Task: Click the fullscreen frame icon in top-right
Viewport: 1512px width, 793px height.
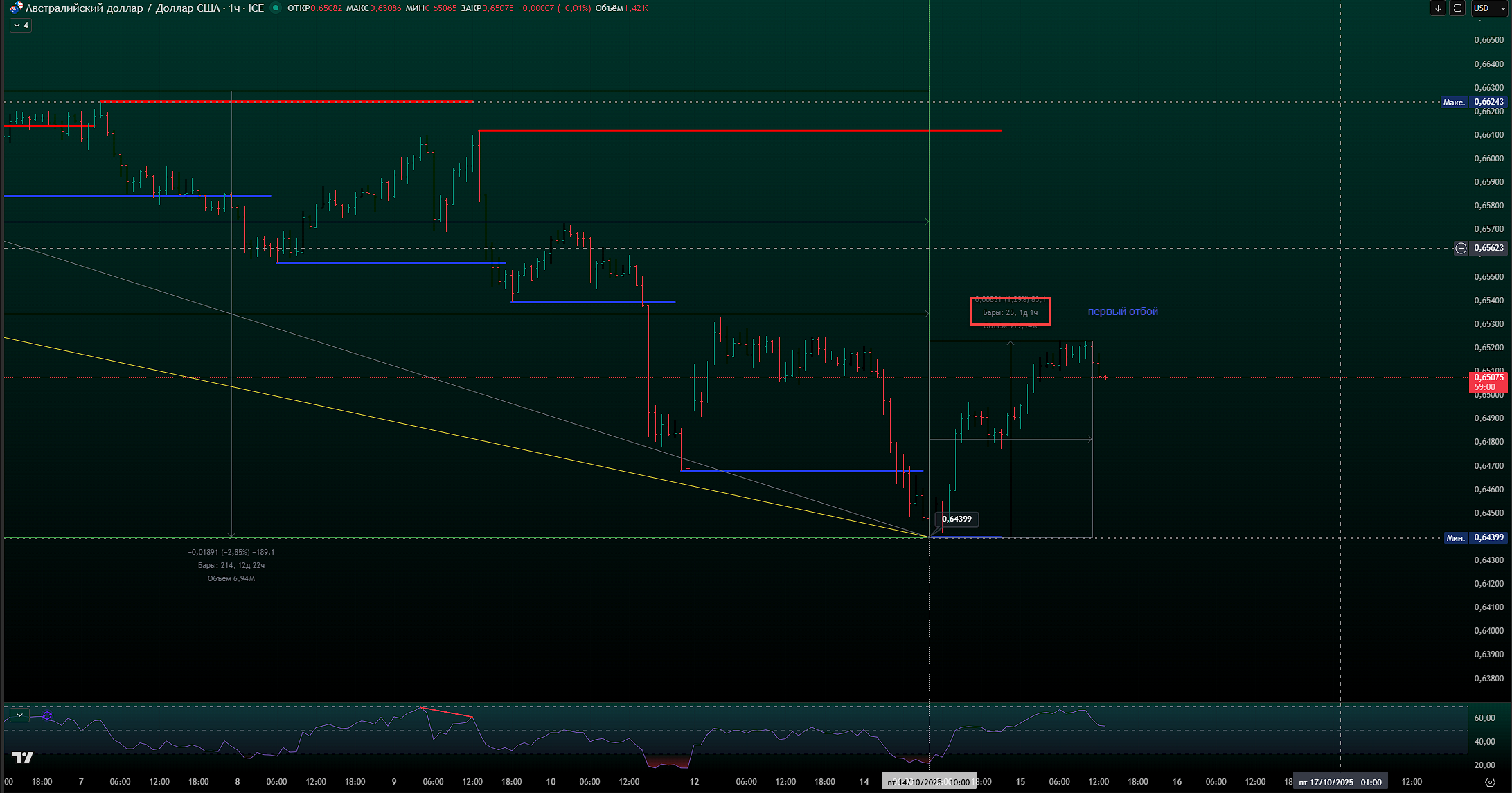Action: 1457,8
